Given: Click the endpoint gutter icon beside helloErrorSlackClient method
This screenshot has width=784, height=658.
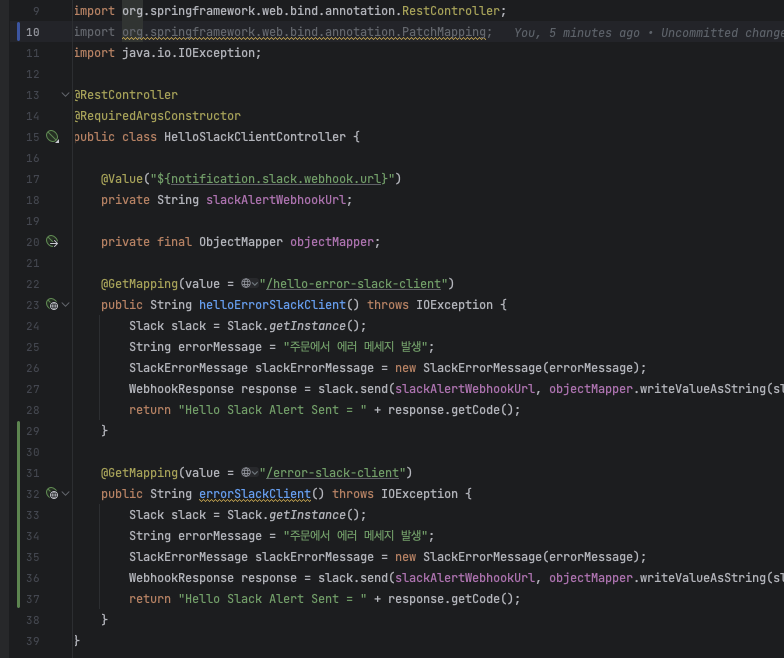Looking at the screenshot, I should [52, 304].
